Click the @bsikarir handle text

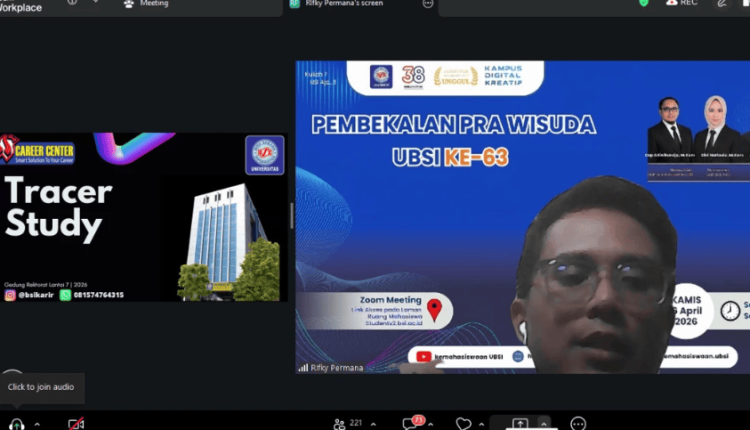[36, 295]
